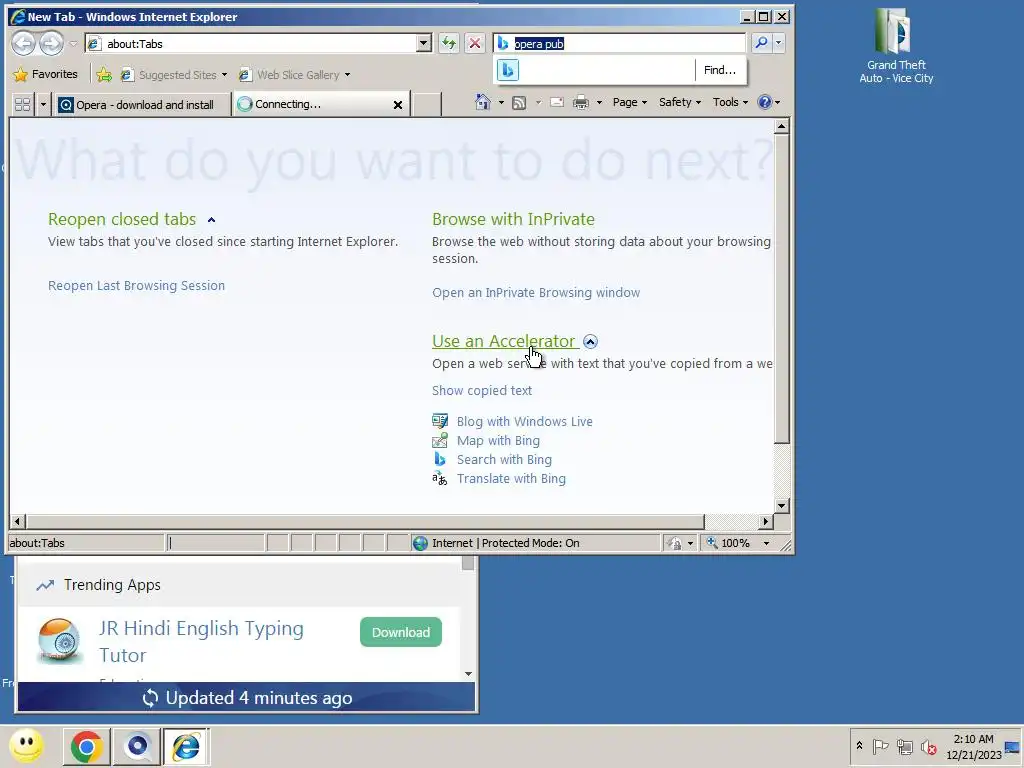Viewport: 1024px width, 768px height.
Task: Click Reopen Last Browsing Session link
Action: tap(136, 285)
